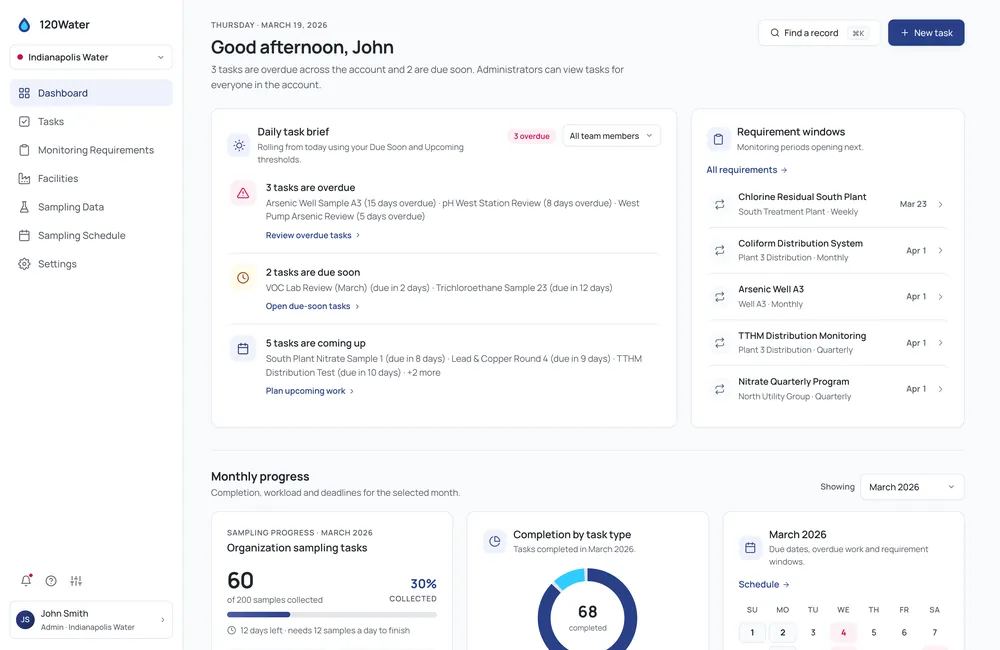1000x650 pixels.
Task: Open the help question mark icon
Action: point(51,580)
